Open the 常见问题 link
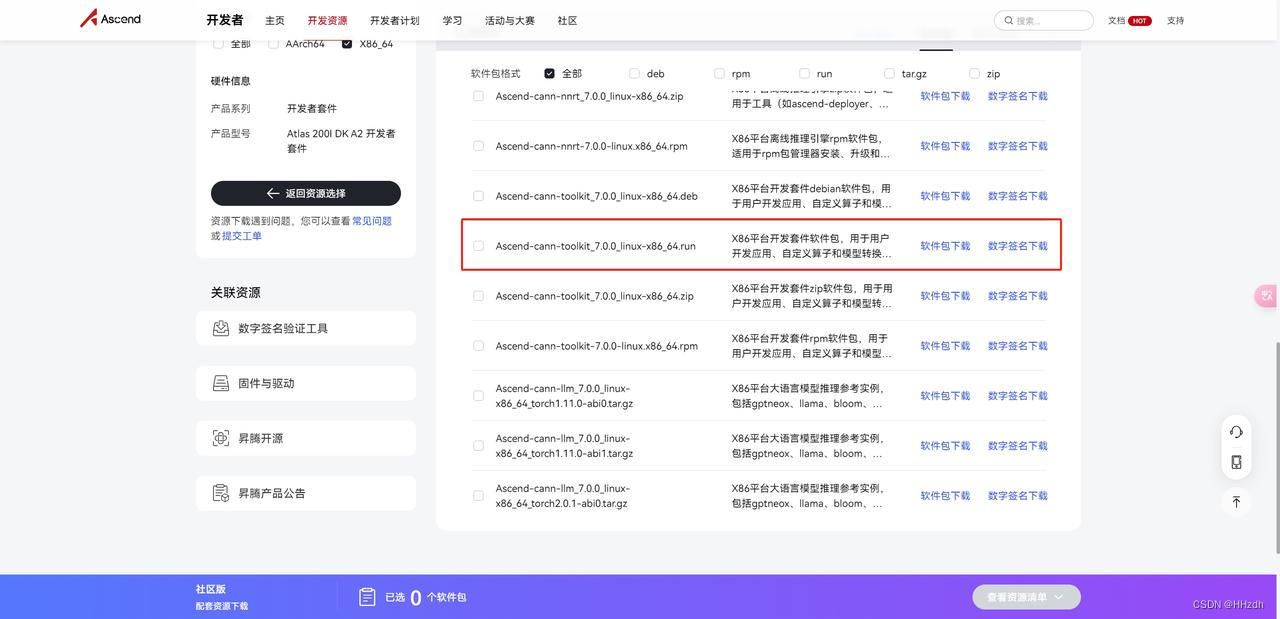Screen dimensions: 1280x619 372,221
